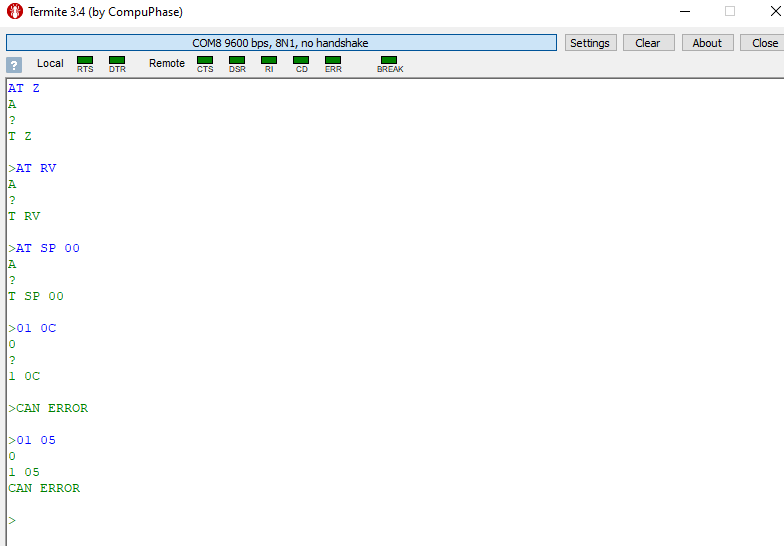
Task: Minimize the Termite window
Action: [x=685, y=11]
